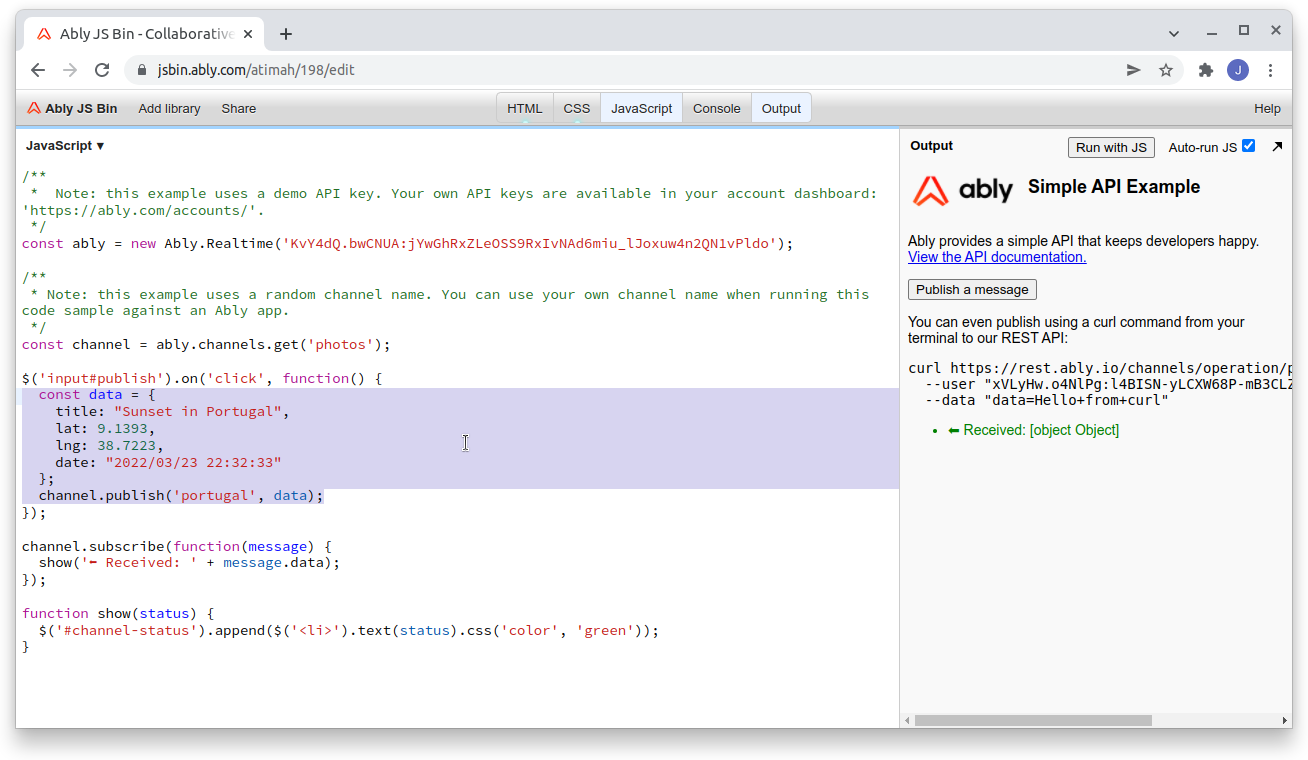The image size is (1308, 760).
Task: Click the Received: [object Object] message
Action: tap(1033, 430)
